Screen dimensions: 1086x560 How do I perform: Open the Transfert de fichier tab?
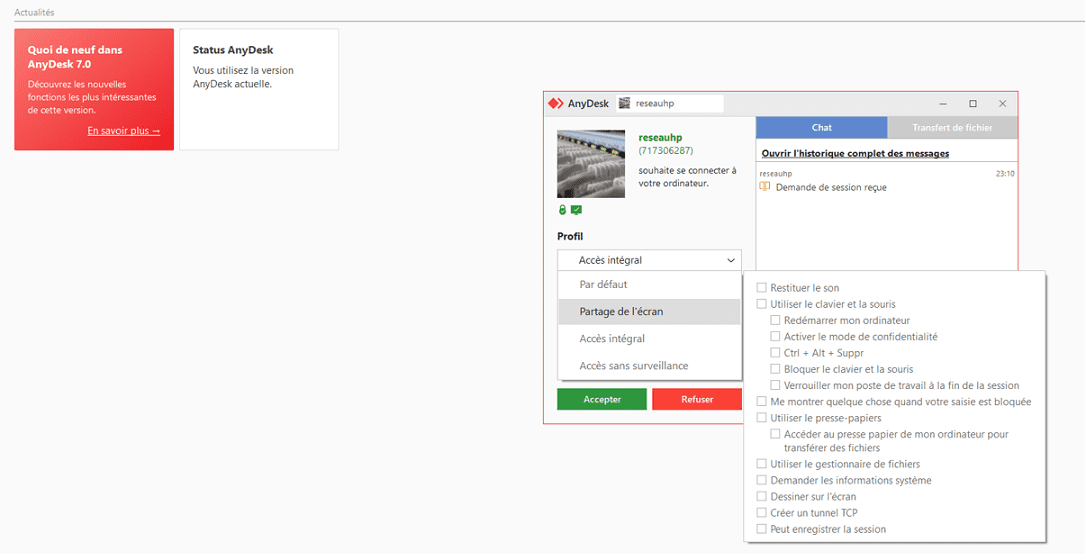click(952, 127)
